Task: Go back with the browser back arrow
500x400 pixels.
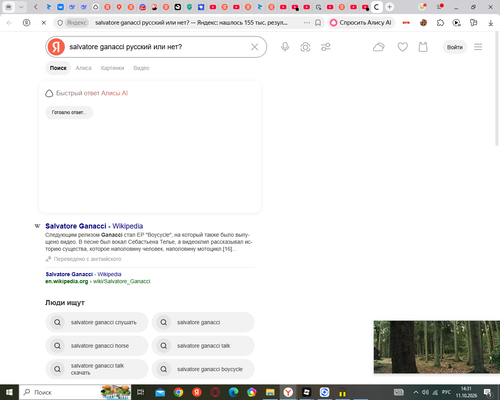Action: coord(10,23)
